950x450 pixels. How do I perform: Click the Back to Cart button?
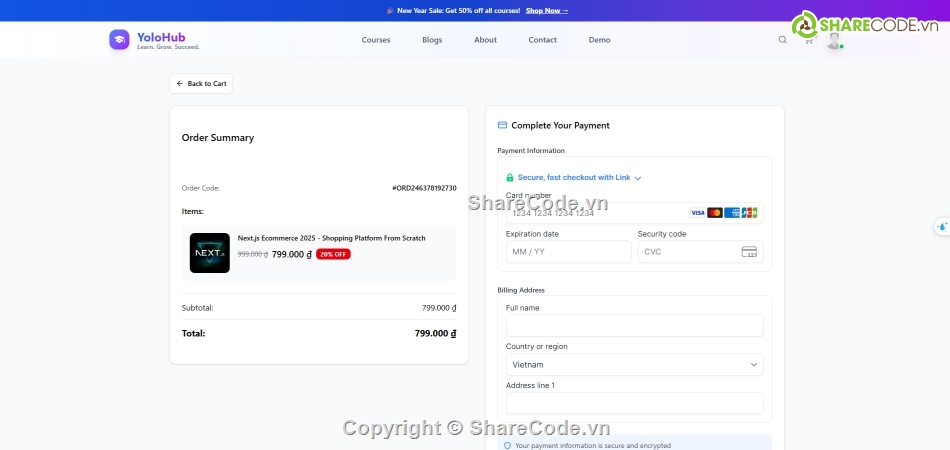point(201,84)
